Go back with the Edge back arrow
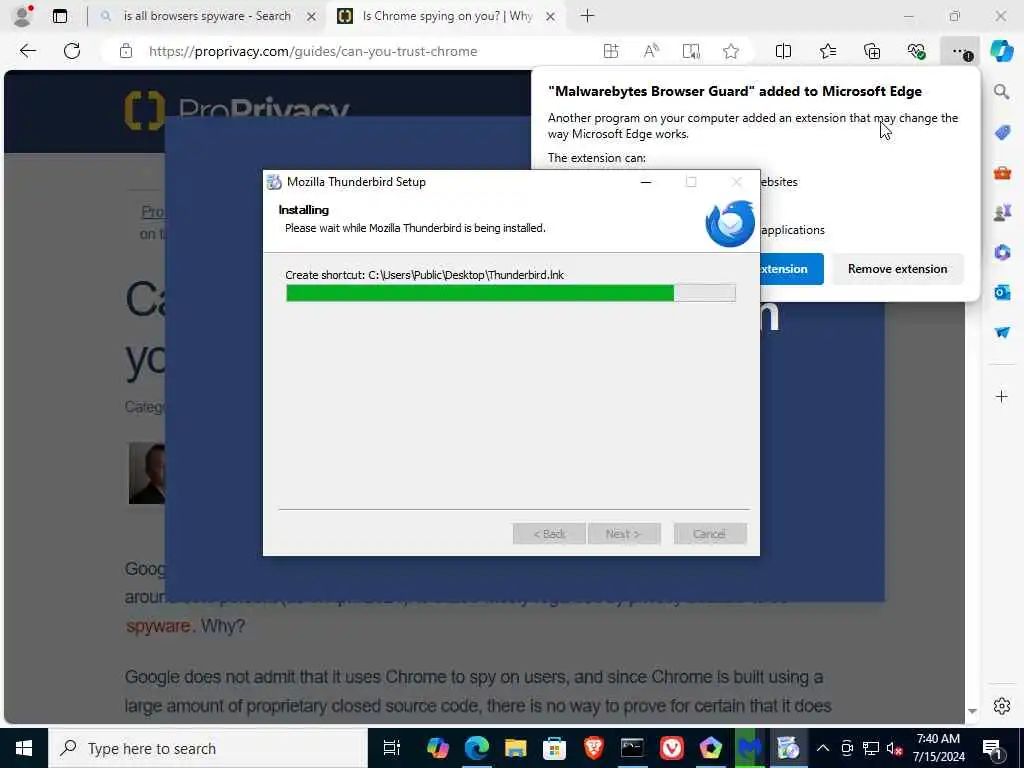 click(x=27, y=51)
